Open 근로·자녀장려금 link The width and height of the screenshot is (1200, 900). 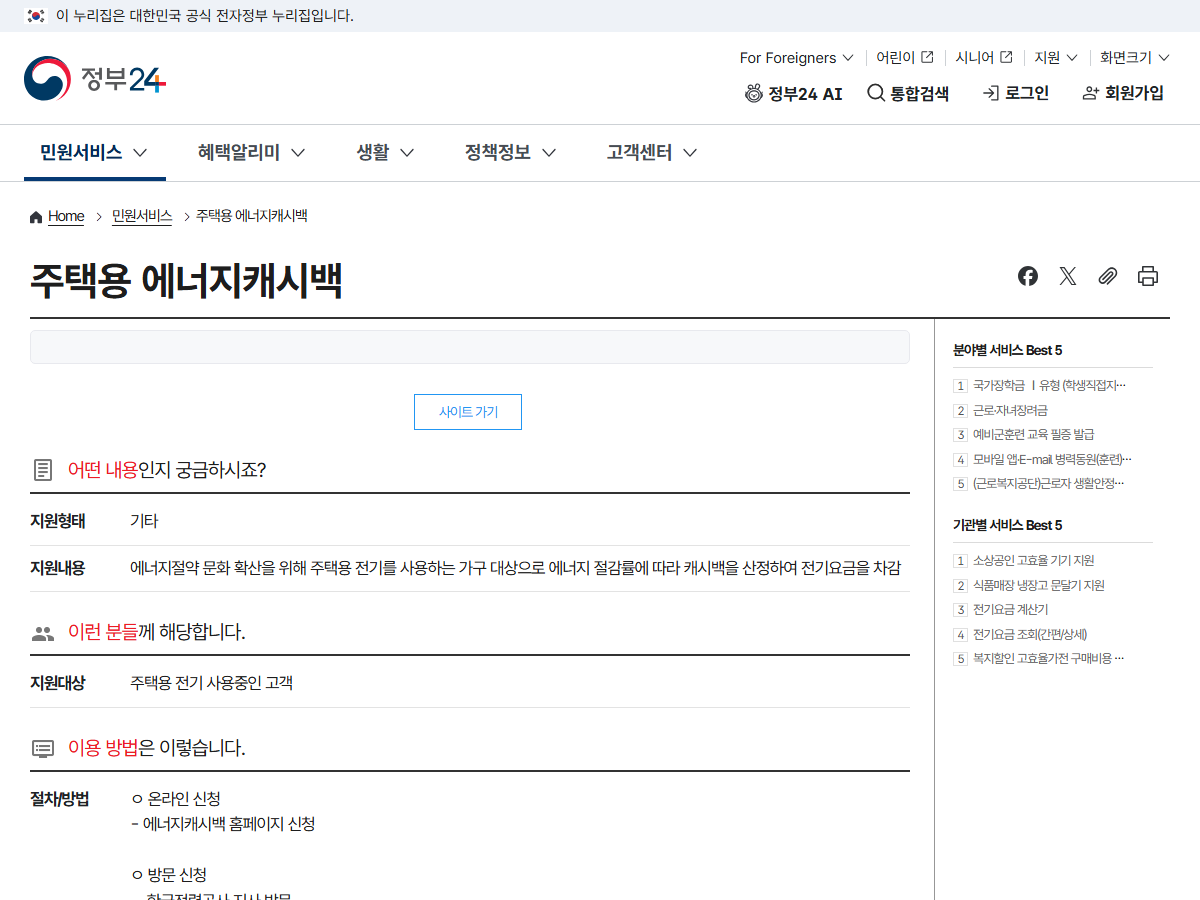click(1010, 410)
